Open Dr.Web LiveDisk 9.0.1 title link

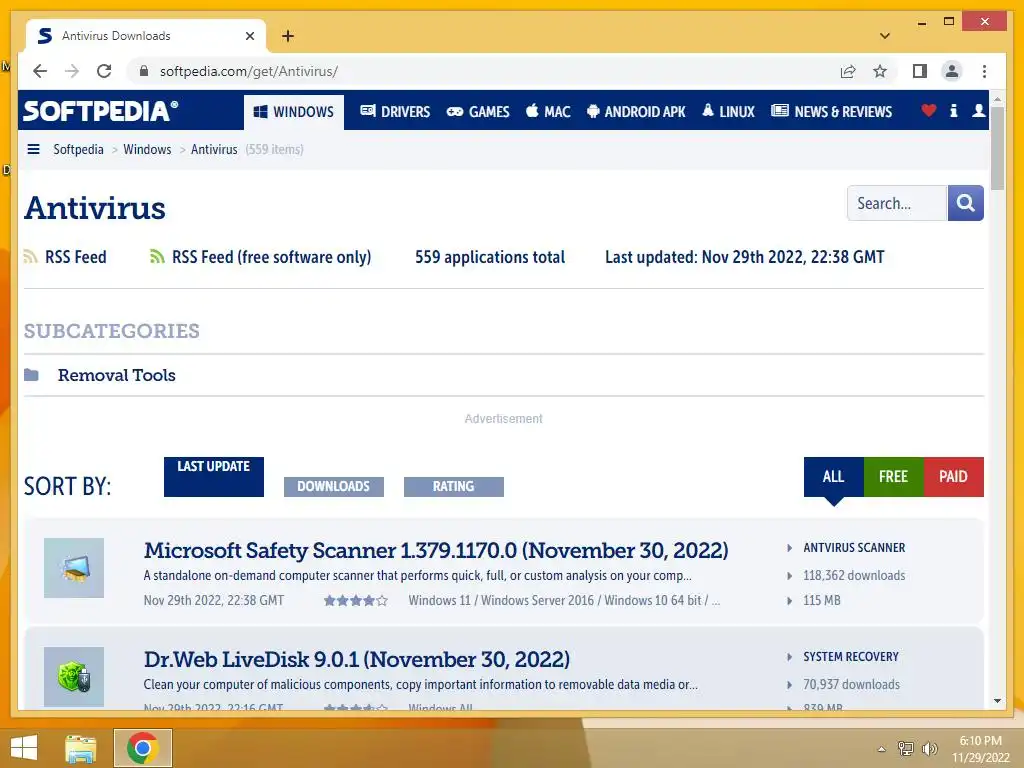pos(357,660)
